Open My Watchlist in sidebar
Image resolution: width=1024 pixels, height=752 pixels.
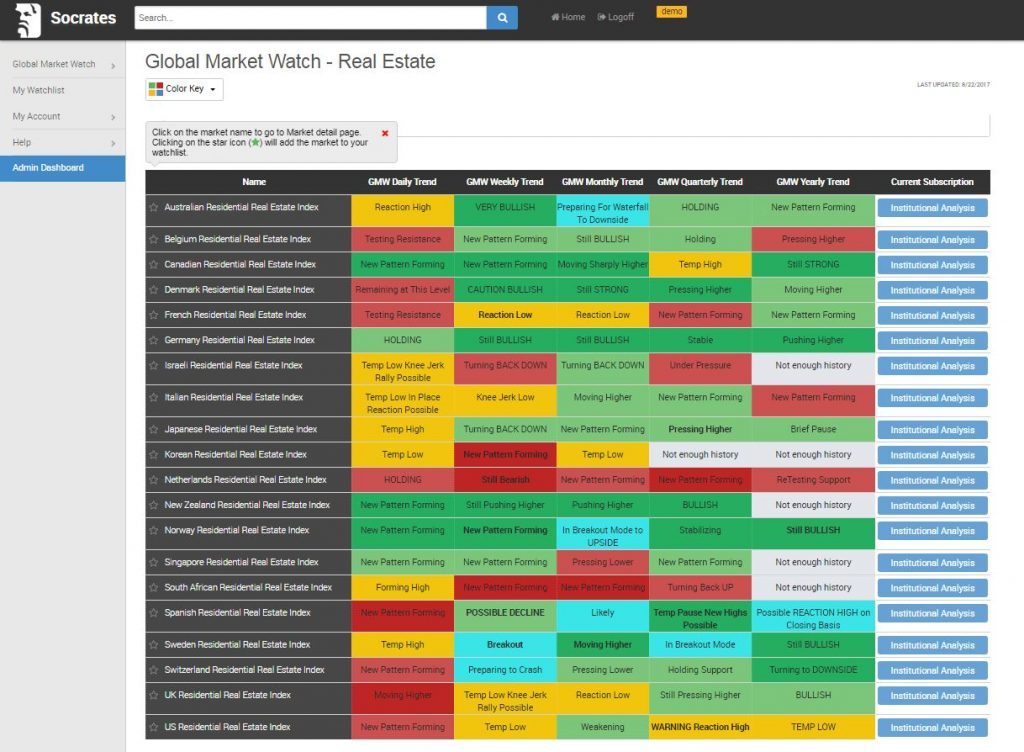38,91
